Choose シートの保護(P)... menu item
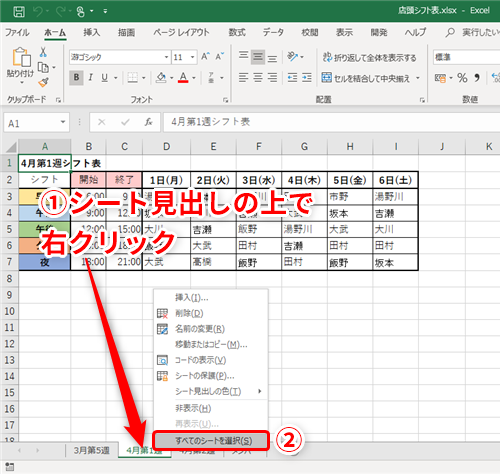The image size is (500, 474). [211, 376]
